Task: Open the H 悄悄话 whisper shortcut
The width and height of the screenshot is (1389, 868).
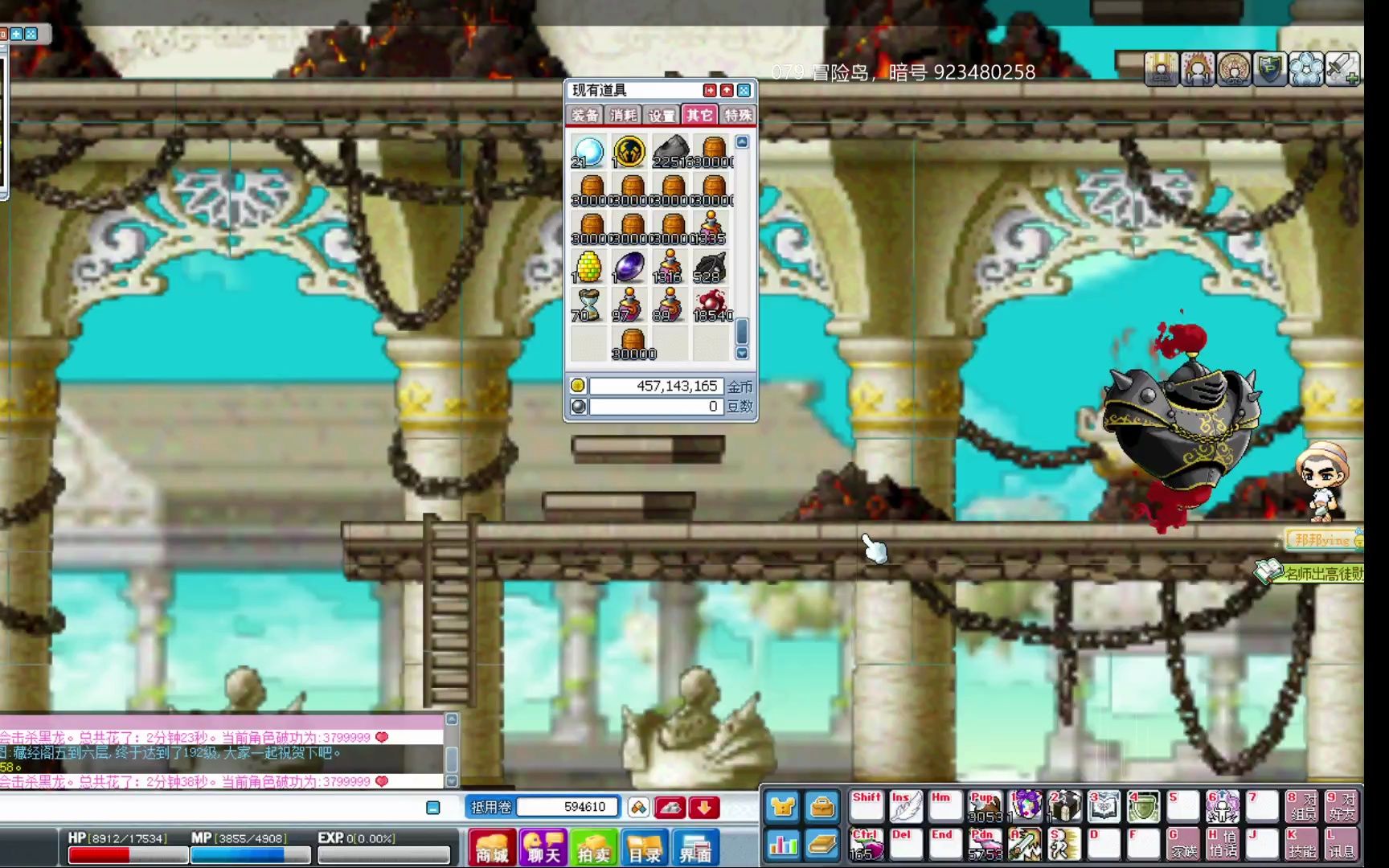Action: [1222, 845]
